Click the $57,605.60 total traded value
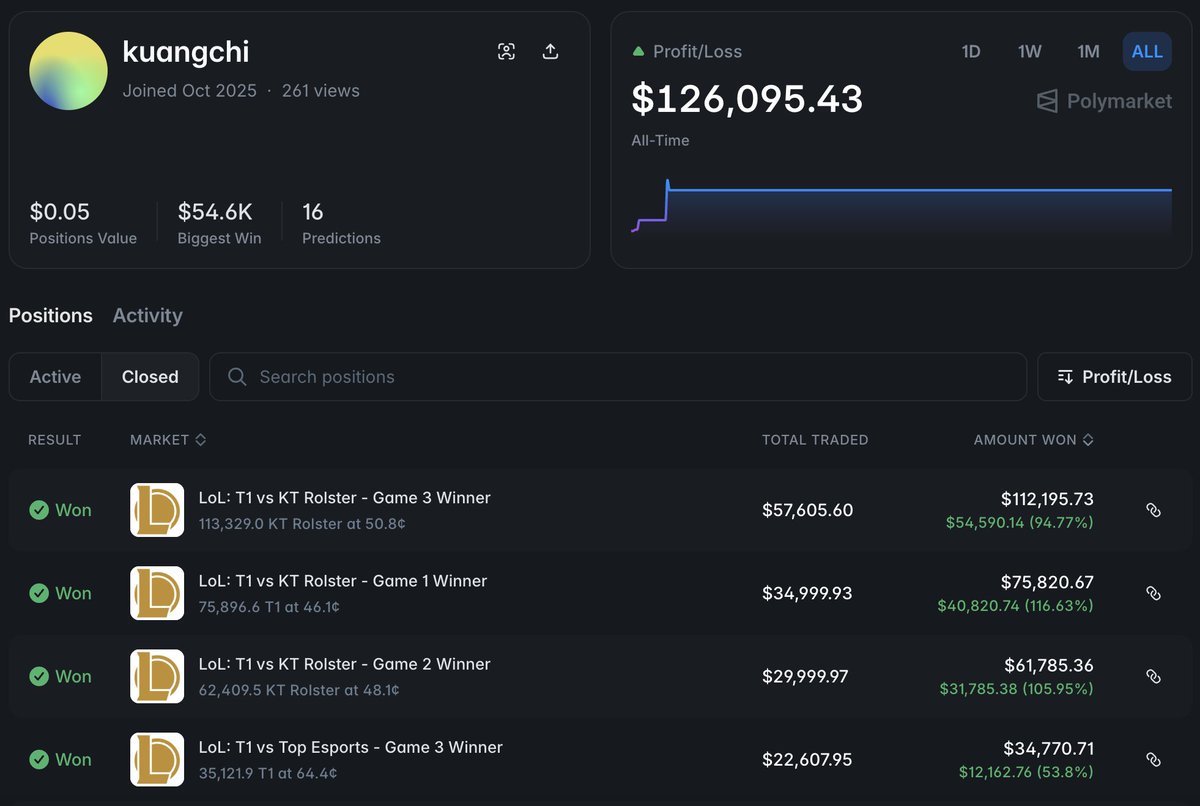The width and height of the screenshot is (1200, 806). [x=808, y=510]
